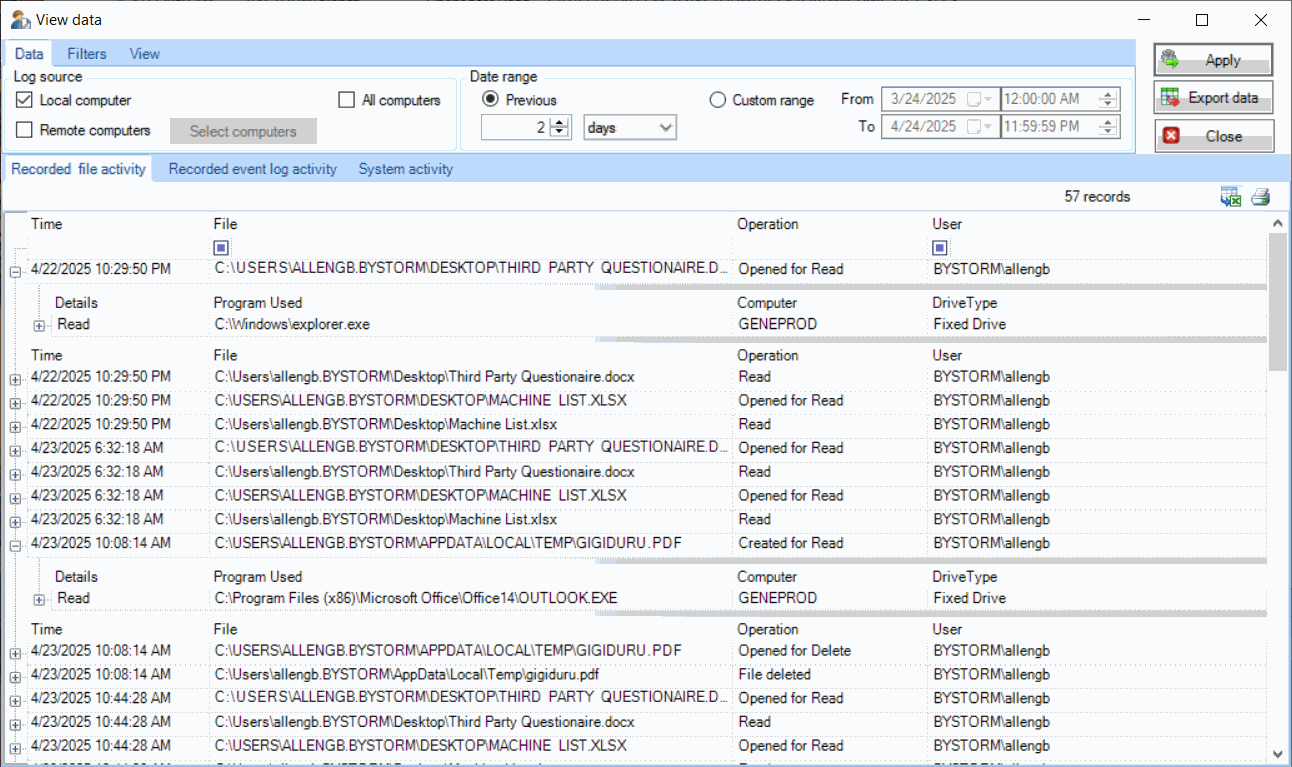1292x767 pixels.
Task: Open the System activity tab
Action: point(405,169)
